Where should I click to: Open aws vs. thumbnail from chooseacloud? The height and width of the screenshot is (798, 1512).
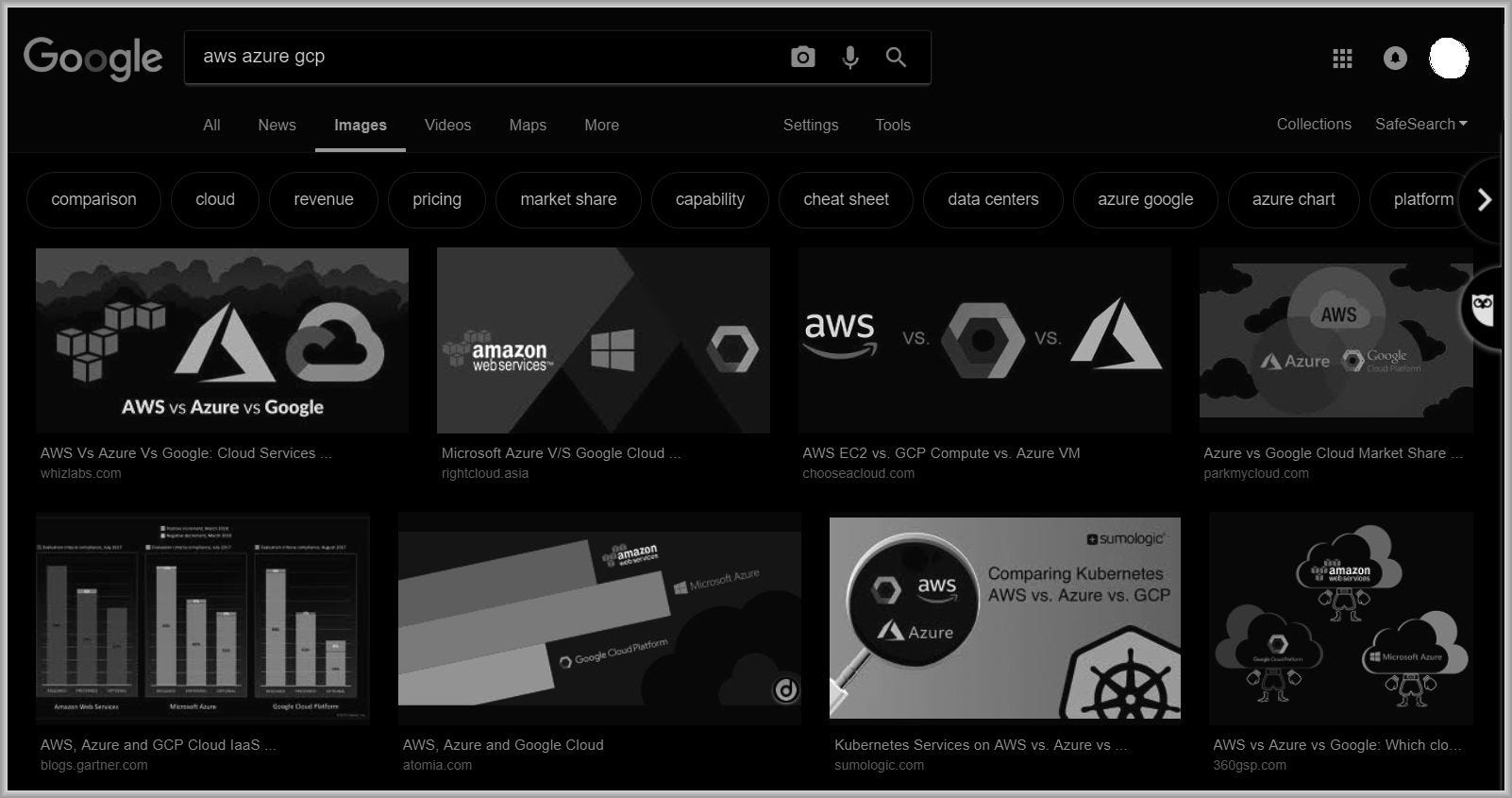(984, 340)
